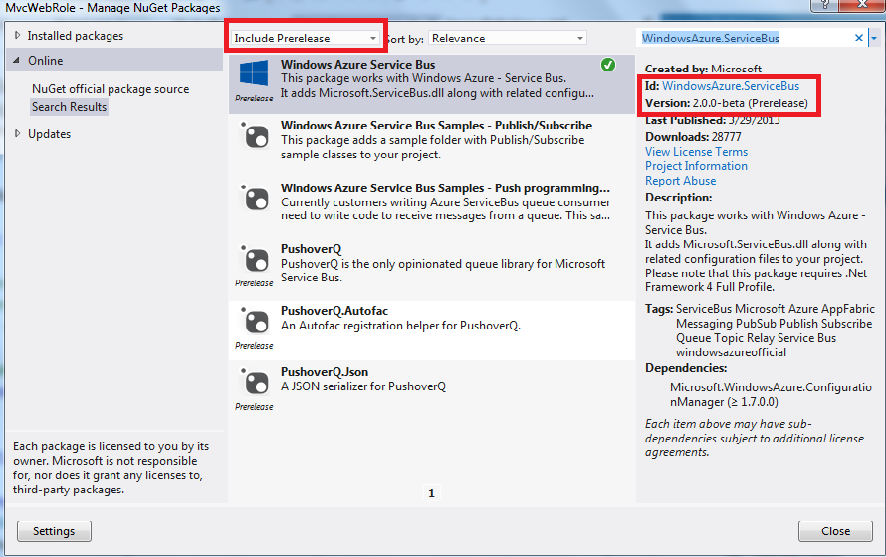Select the PushoverQ.Autofac package title
The width and height of the screenshot is (886, 557).
pyautogui.click(x=335, y=311)
